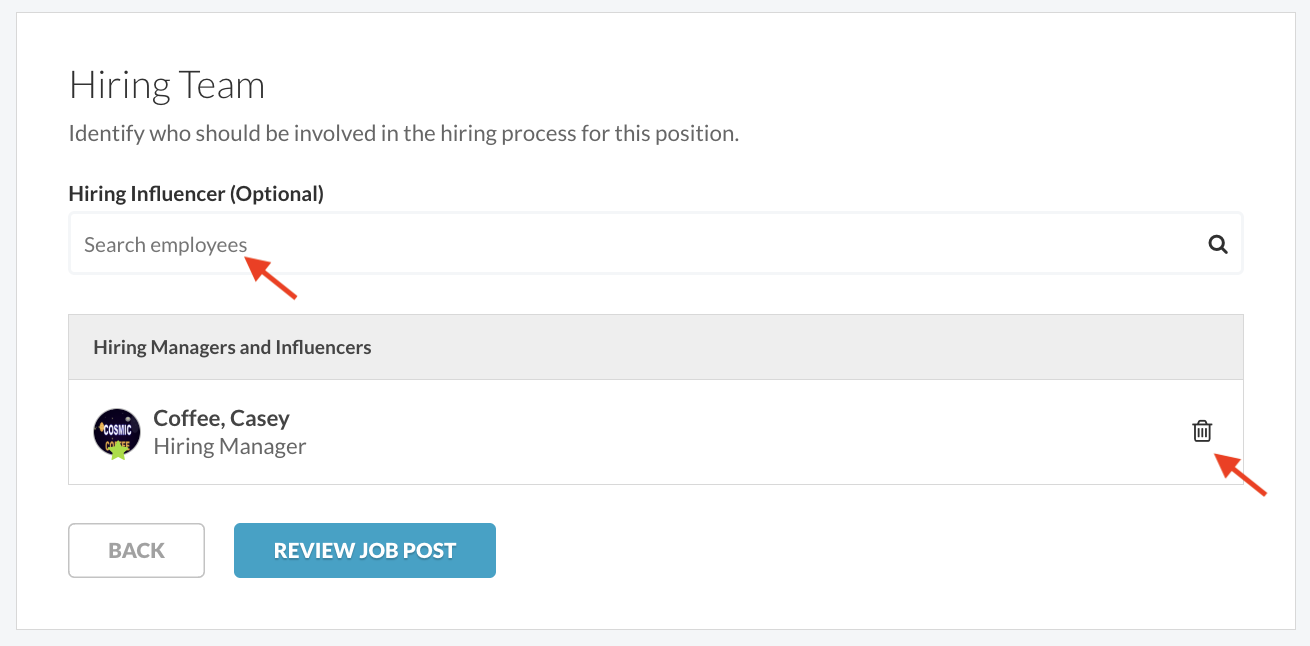This screenshot has height=646, width=1310.
Task: Click the magnifying glass search icon
Action: [x=1217, y=244]
